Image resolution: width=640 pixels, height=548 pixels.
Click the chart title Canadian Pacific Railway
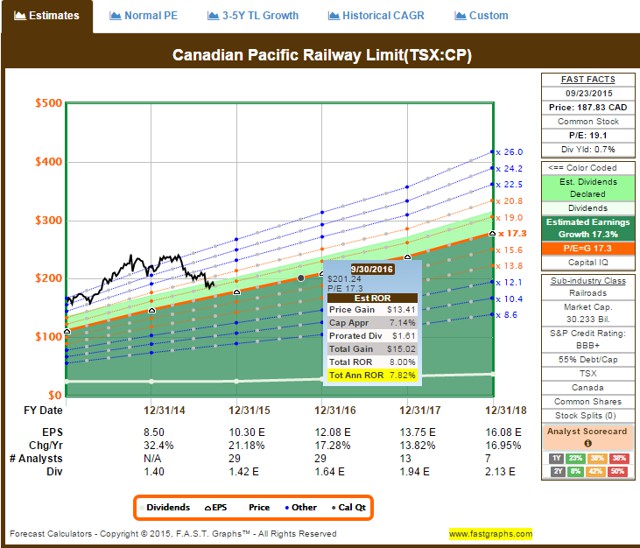322,55
